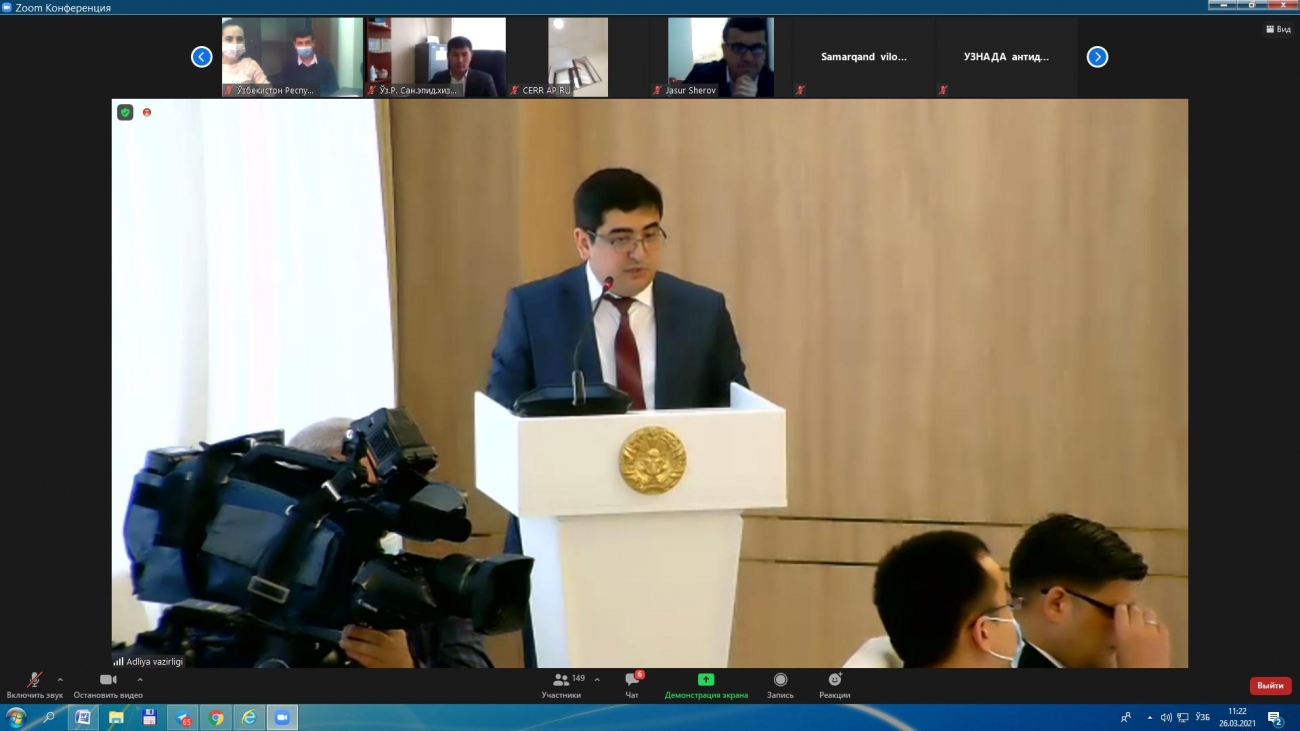Image resolution: width=1300 pixels, height=731 pixels.
Task: Select the Samarqand viloyati participant tile
Action: [x=864, y=57]
